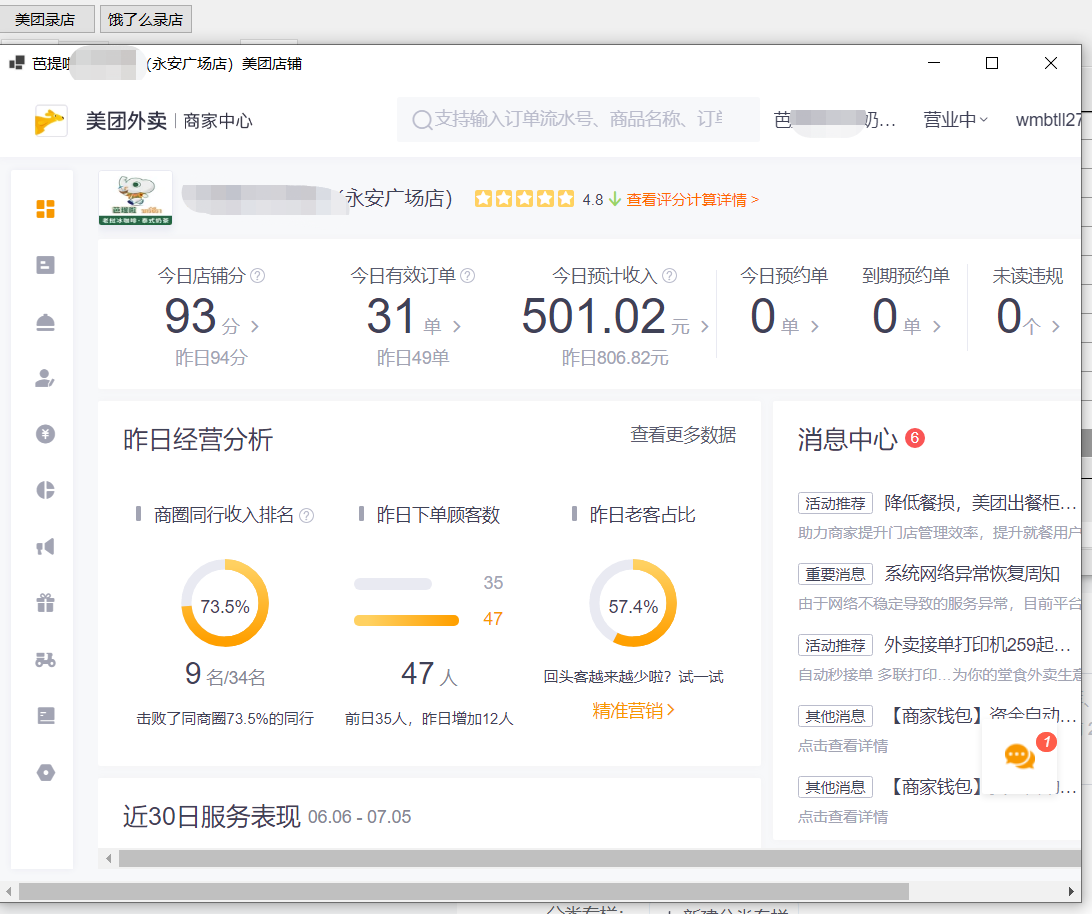
Task: Maximize the 美团店铺 window
Action: 992,63
